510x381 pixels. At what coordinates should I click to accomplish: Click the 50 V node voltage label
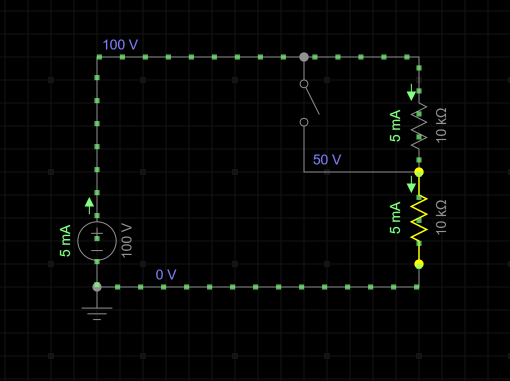pyautogui.click(x=327, y=160)
